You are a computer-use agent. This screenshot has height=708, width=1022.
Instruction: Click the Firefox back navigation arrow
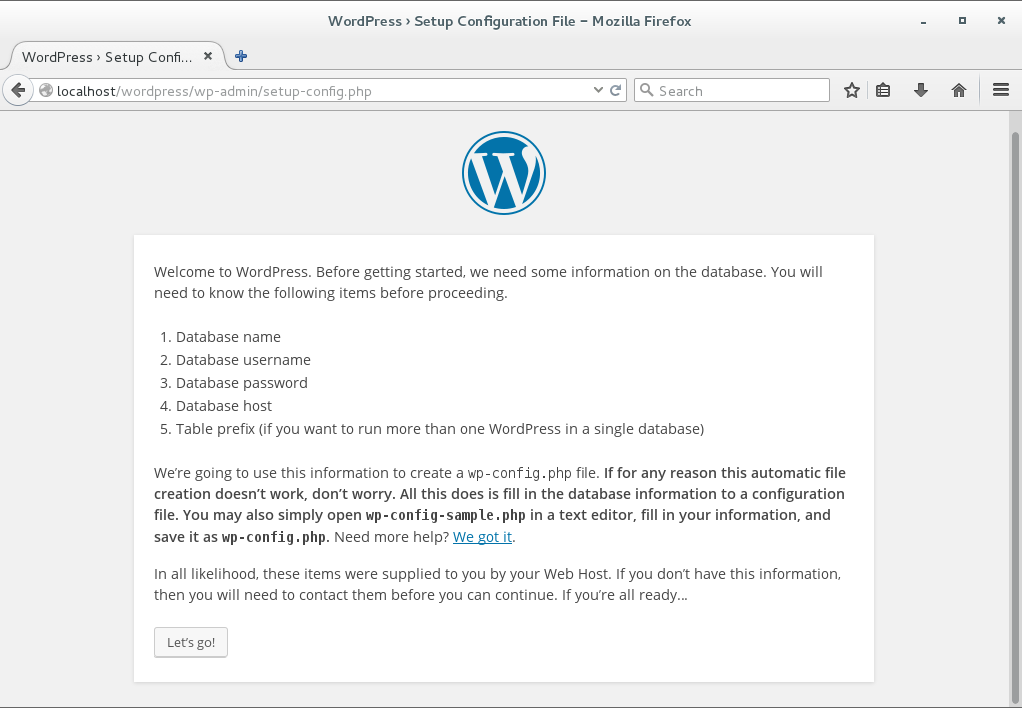(x=17, y=89)
